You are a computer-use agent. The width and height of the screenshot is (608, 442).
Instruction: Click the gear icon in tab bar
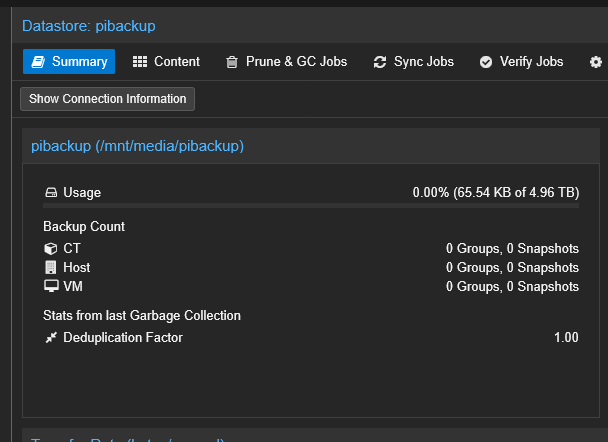596,62
